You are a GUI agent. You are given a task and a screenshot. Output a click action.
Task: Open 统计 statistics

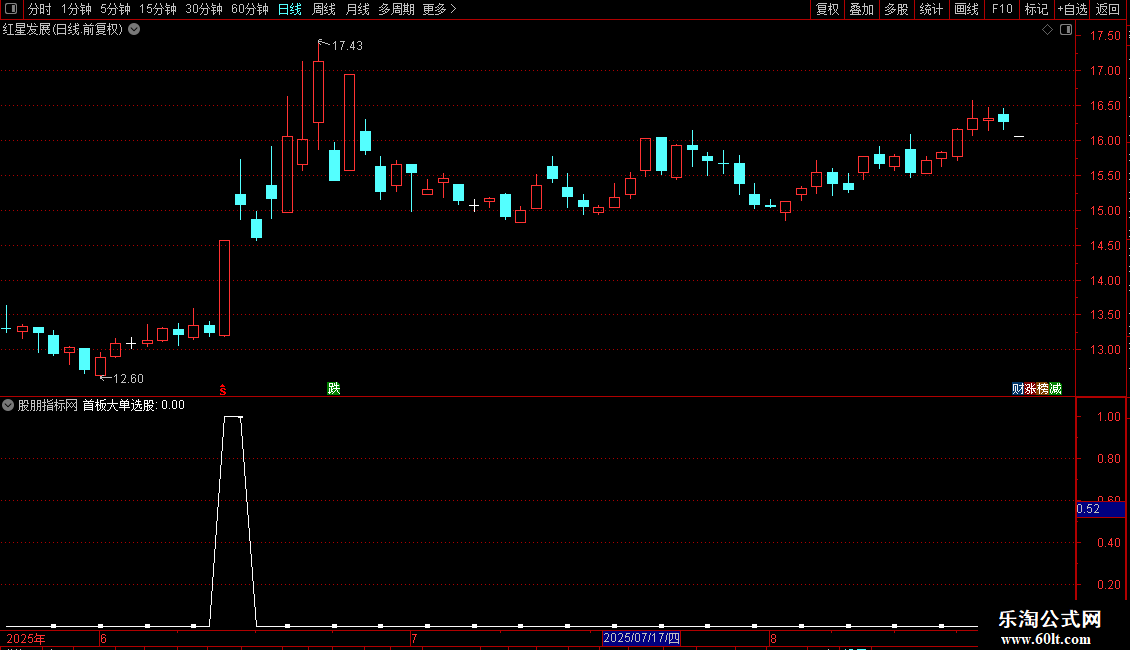click(931, 9)
